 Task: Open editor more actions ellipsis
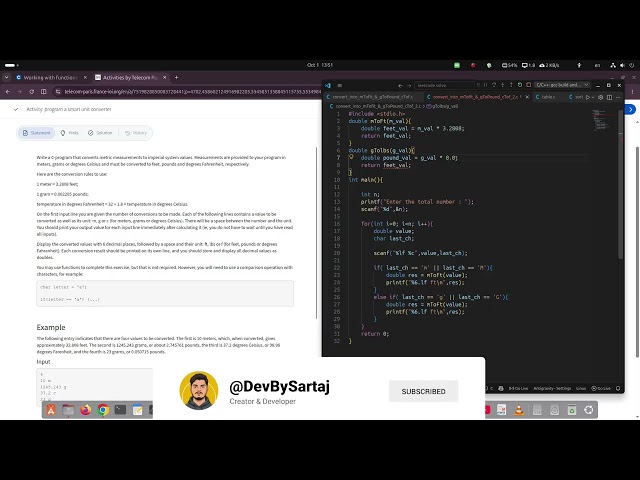pyautogui.click(x=618, y=97)
